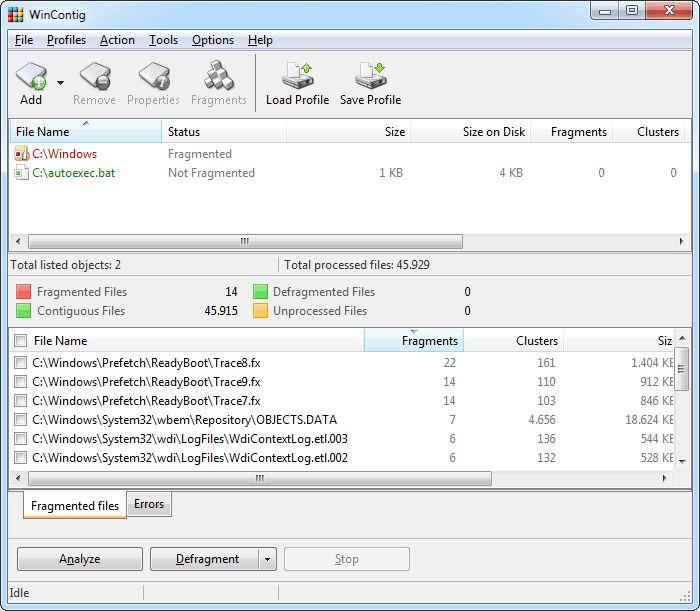Viewport: 700px width, 611px height.
Task: Check the WdiContextLog.etl.002 checkbox
Action: (21, 457)
